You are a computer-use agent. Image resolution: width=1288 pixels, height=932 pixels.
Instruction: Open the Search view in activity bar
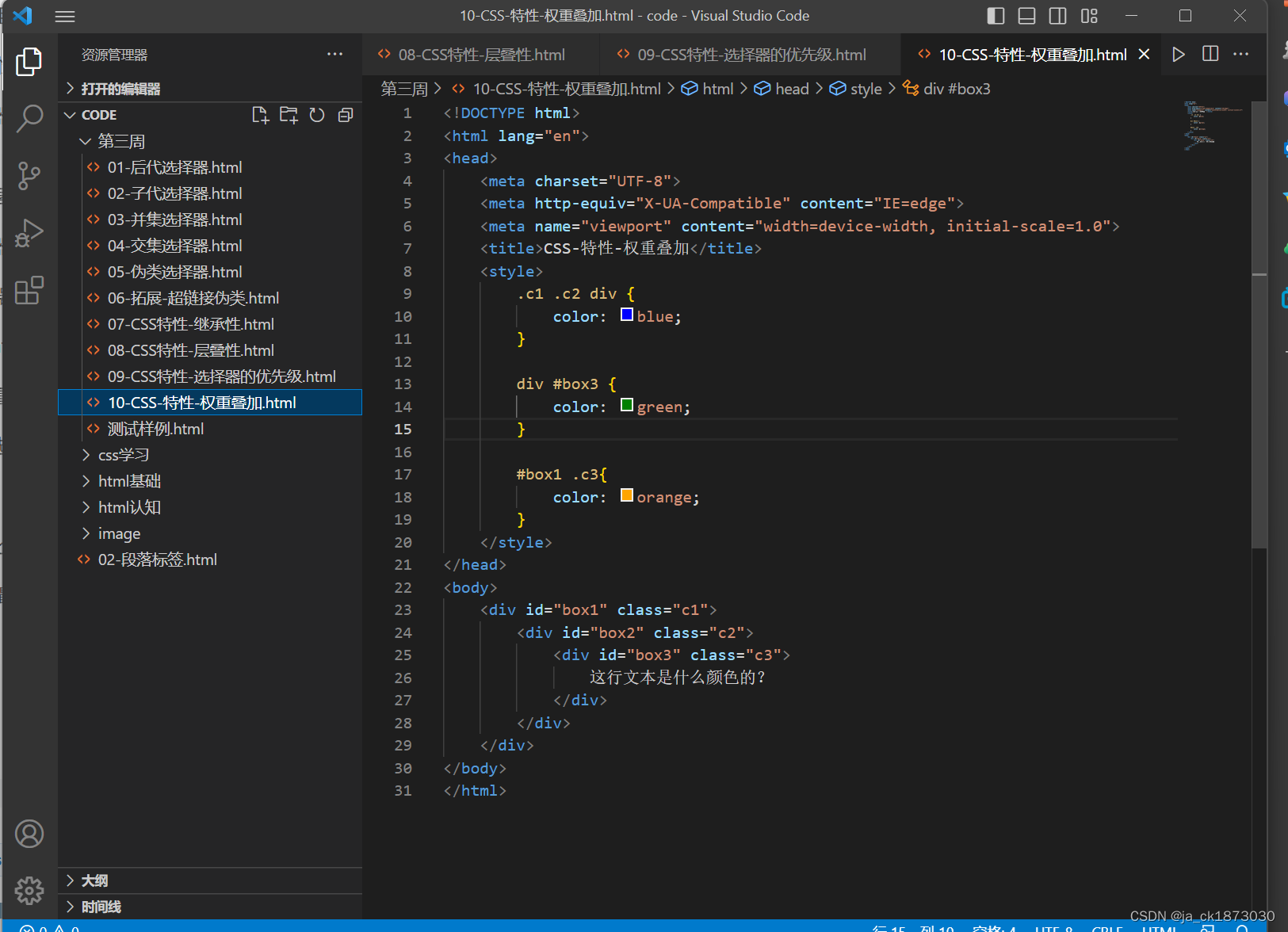coord(29,118)
